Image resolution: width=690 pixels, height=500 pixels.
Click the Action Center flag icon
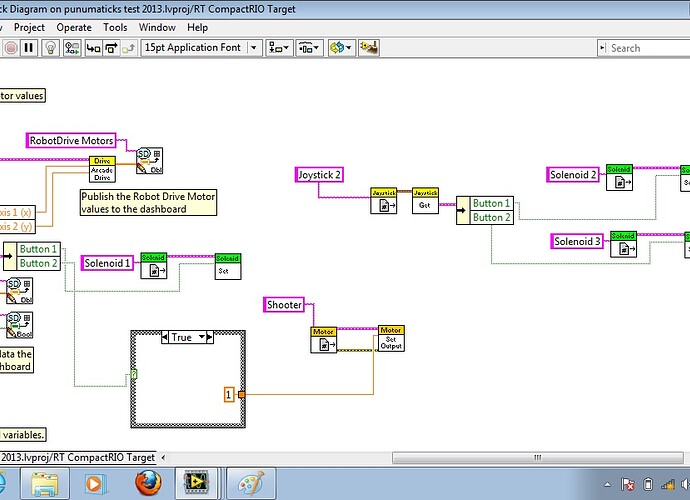[628, 485]
